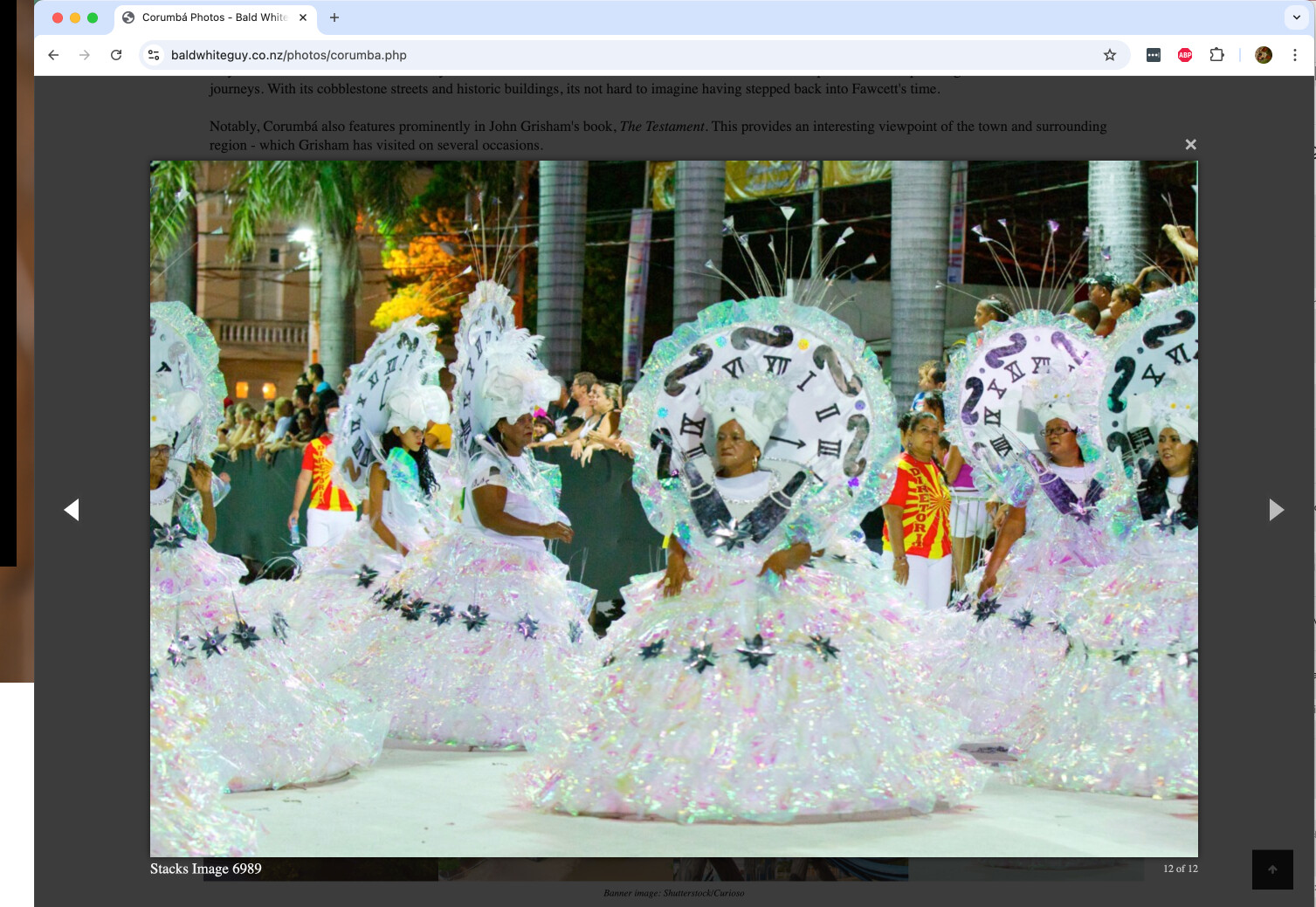Screen dimensions: 1316x907
Task: Click the carnival dancers photo
Action: [673, 508]
